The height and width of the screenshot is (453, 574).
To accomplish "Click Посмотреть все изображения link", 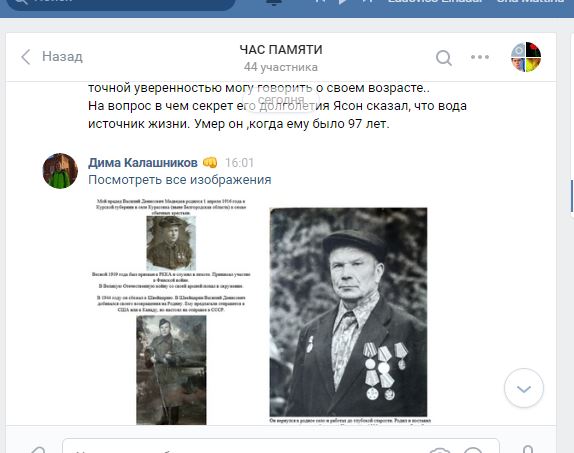I will [180, 180].
